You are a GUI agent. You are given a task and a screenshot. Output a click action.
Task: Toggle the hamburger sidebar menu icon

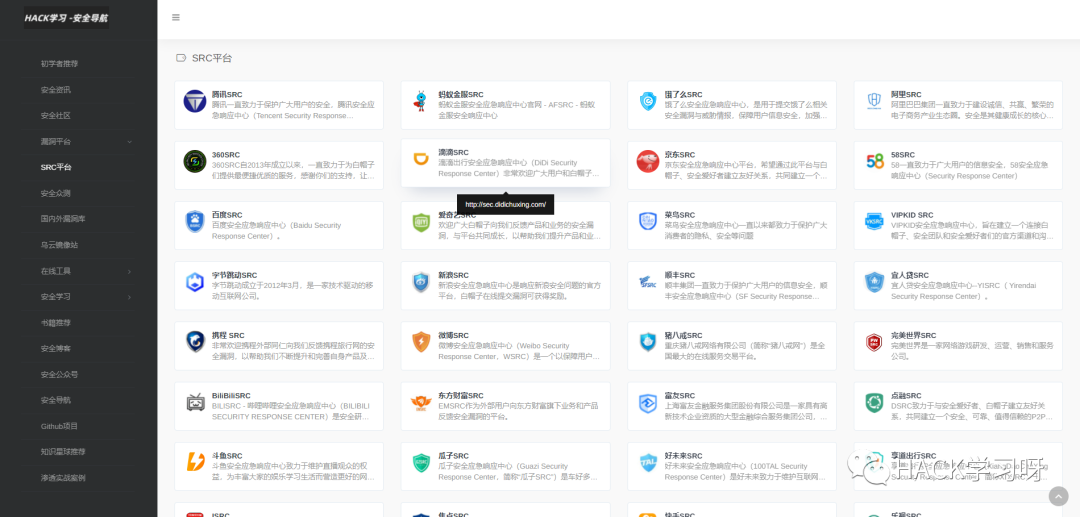click(x=176, y=17)
